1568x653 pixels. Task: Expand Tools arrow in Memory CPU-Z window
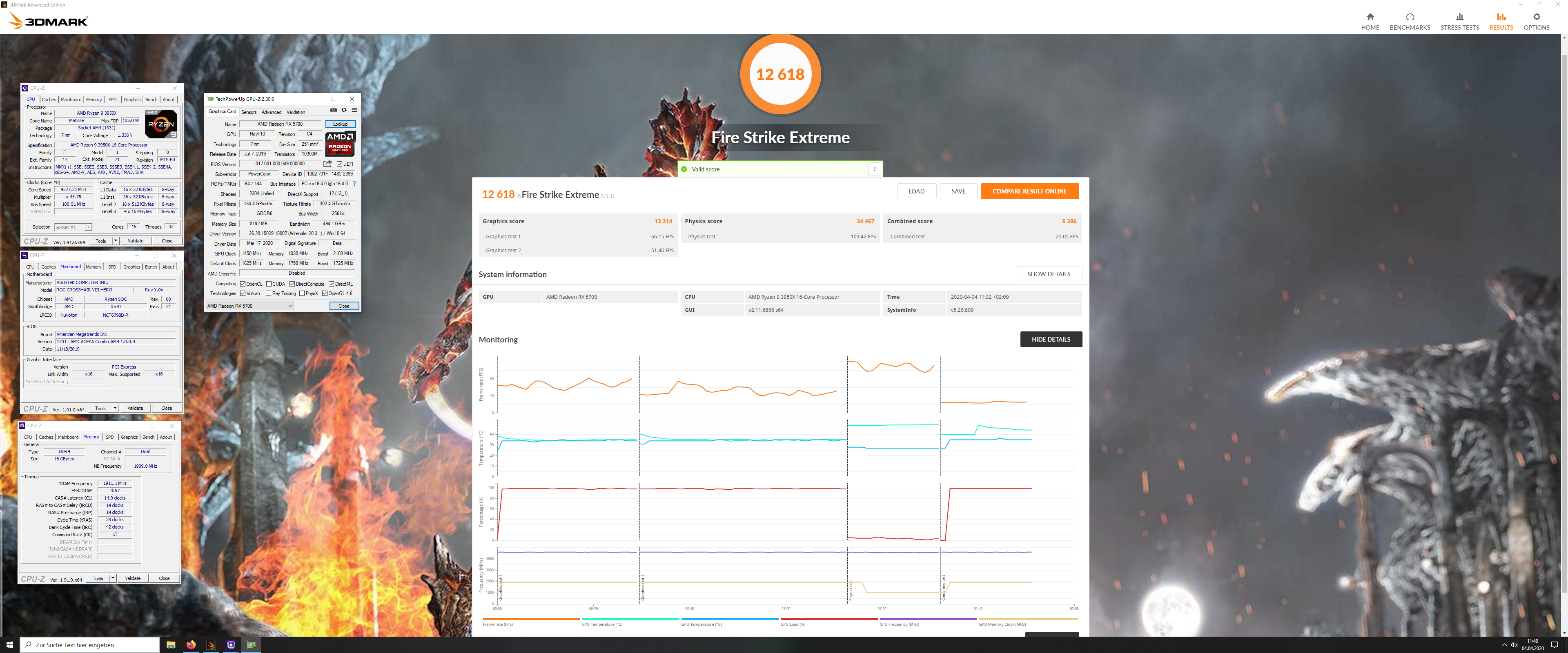pyautogui.click(x=113, y=579)
